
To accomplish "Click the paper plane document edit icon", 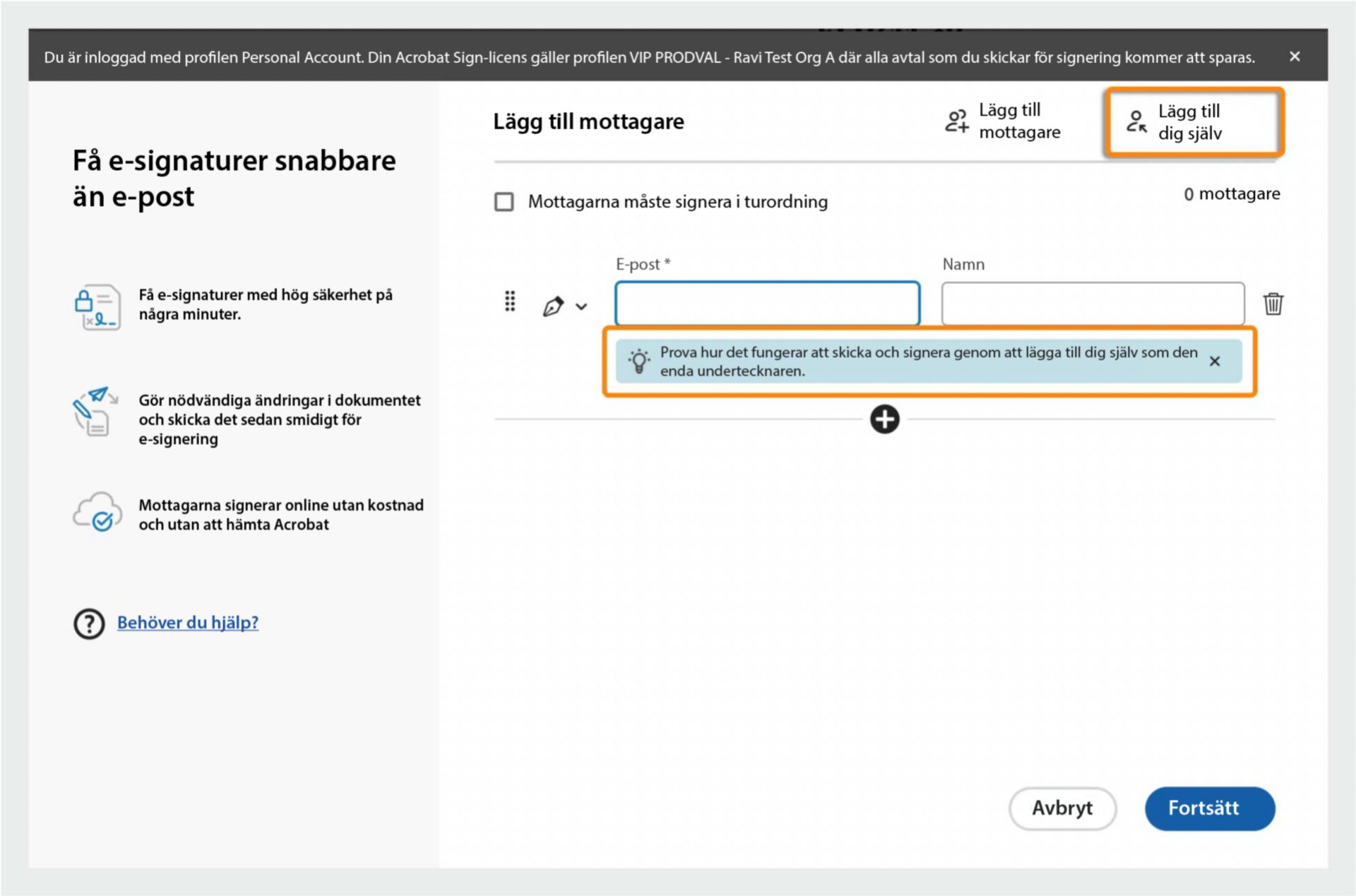I will (94, 412).
